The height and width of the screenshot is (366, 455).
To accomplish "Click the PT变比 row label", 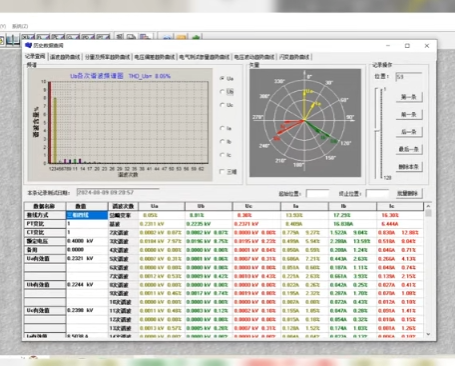I will (x=45, y=224).
